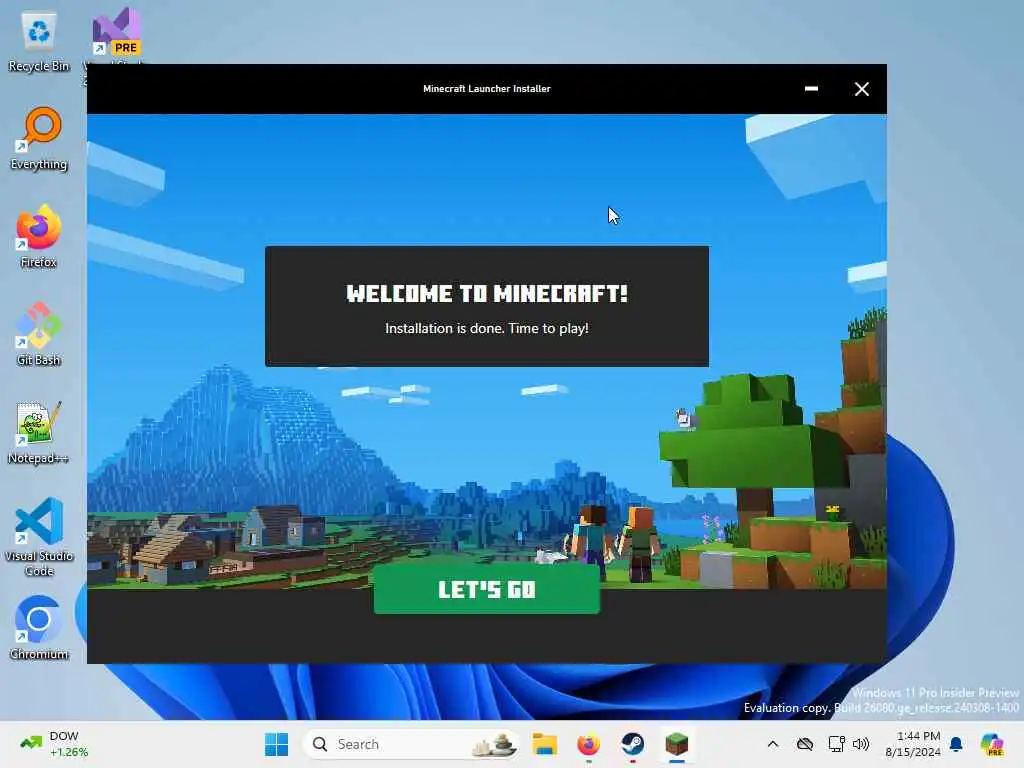Open the notifications bell icon
1024x768 pixels.
(956, 744)
